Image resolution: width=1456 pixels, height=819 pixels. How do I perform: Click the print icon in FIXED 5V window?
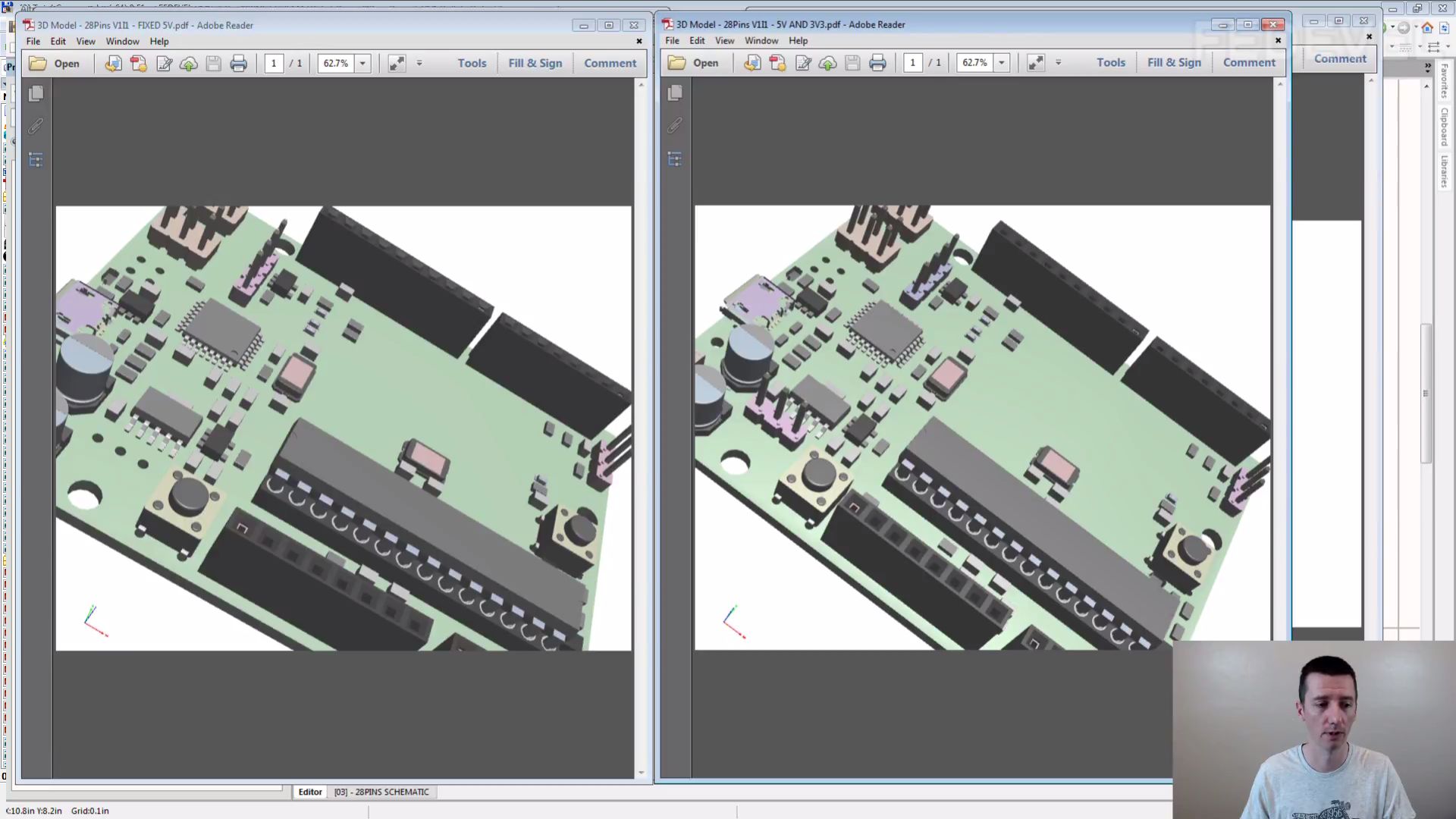point(238,64)
